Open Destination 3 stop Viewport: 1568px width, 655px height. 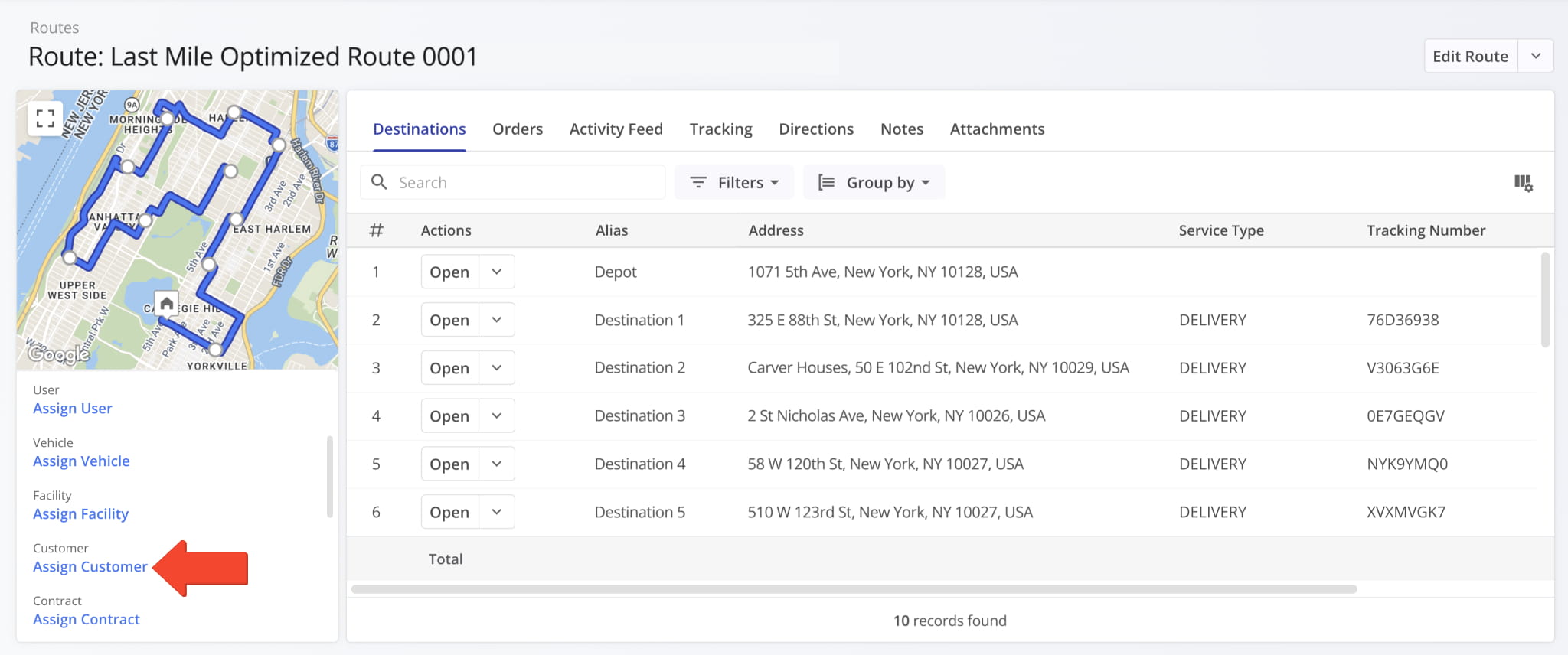449,416
